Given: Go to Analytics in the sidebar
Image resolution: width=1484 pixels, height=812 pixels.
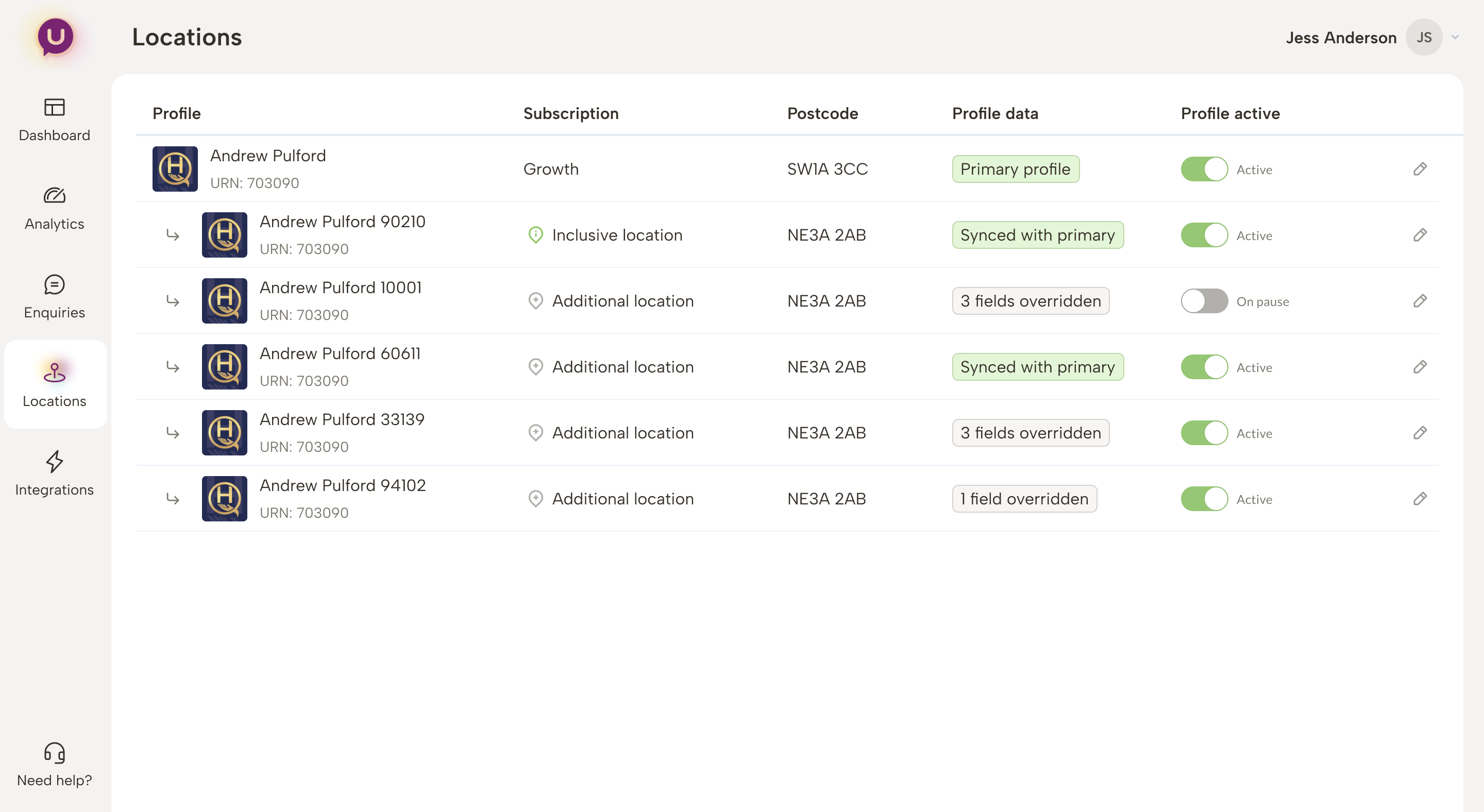Looking at the screenshot, I should pos(54,209).
